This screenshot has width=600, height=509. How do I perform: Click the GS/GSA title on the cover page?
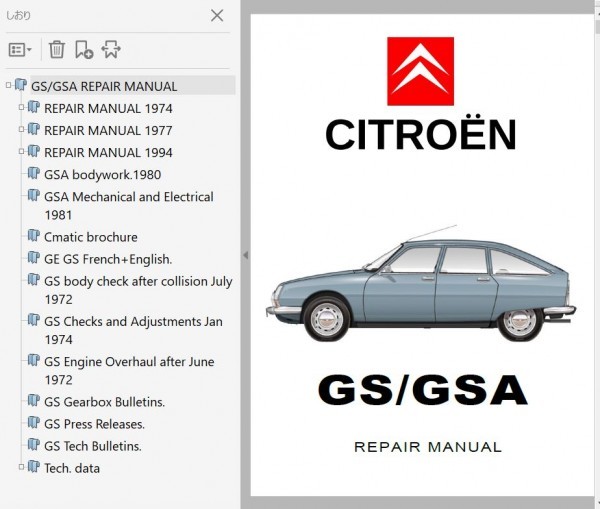(x=422, y=390)
